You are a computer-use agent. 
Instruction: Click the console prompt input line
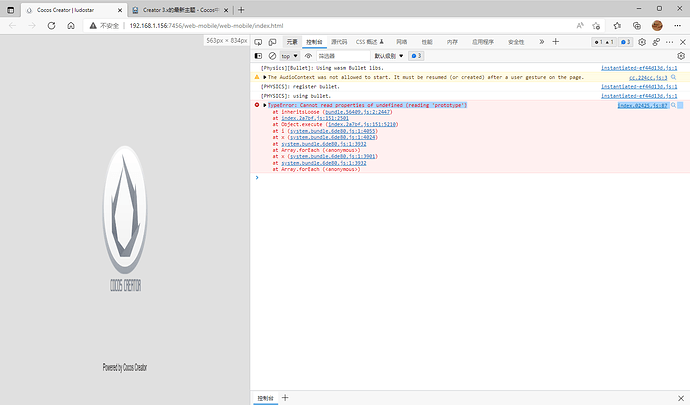coord(470,177)
